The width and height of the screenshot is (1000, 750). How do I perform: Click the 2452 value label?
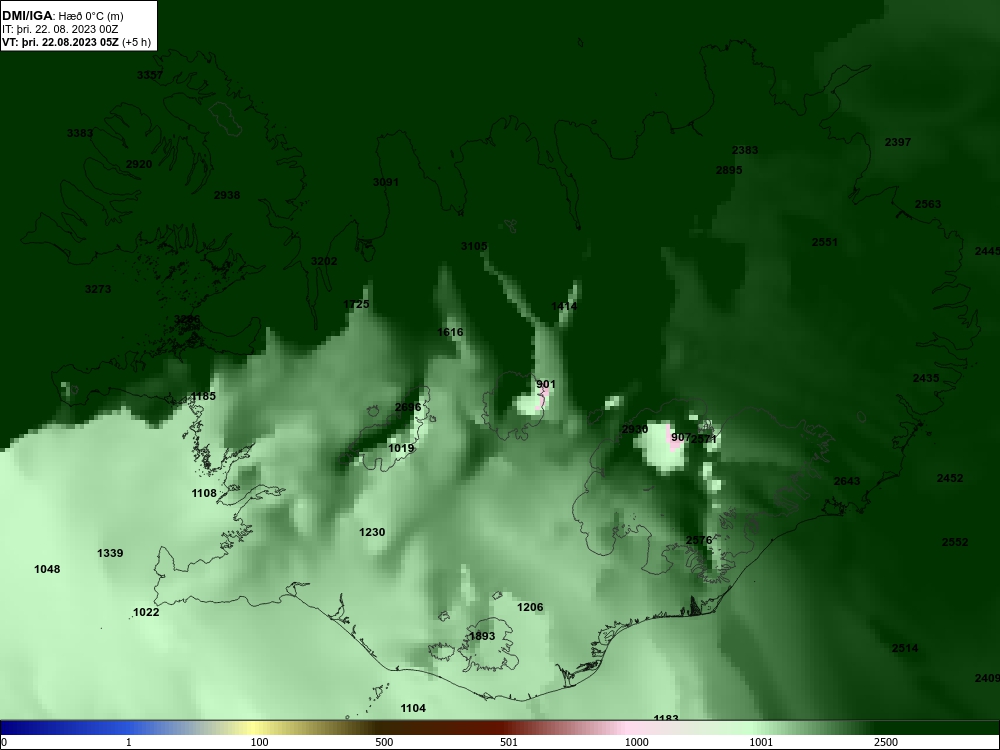pos(950,478)
